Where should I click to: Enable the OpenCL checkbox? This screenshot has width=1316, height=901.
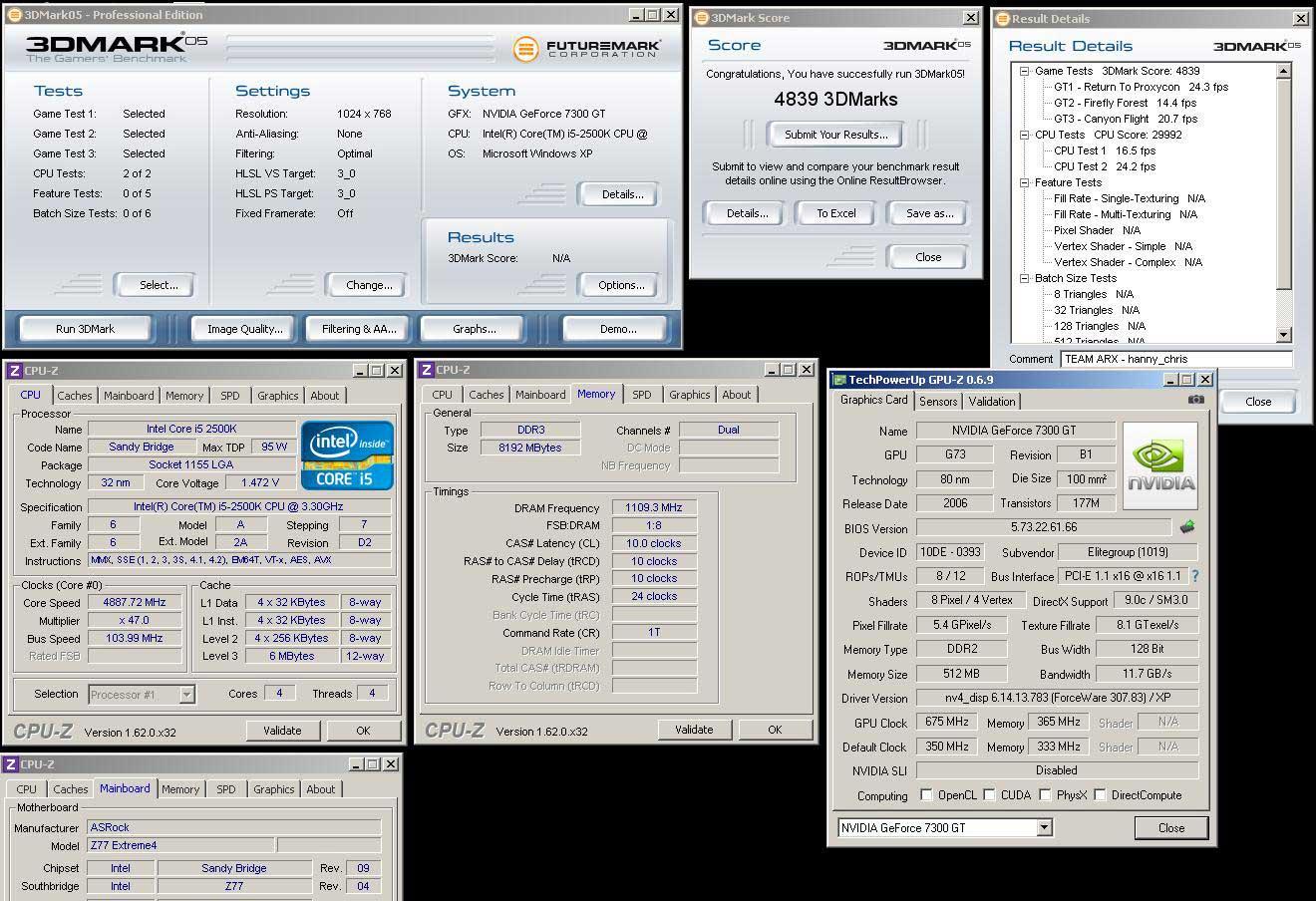click(926, 795)
